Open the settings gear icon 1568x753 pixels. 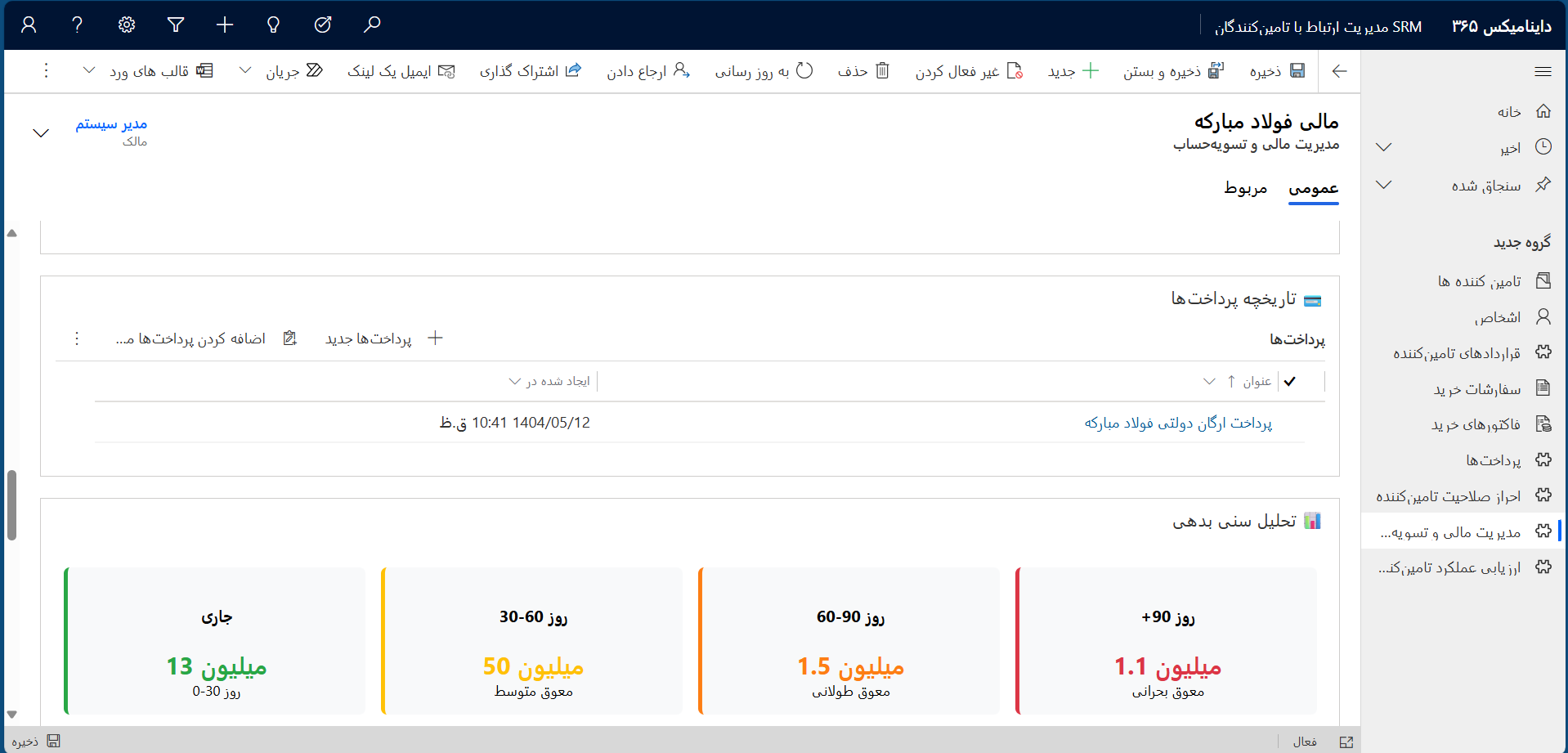(x=127, y=25)
